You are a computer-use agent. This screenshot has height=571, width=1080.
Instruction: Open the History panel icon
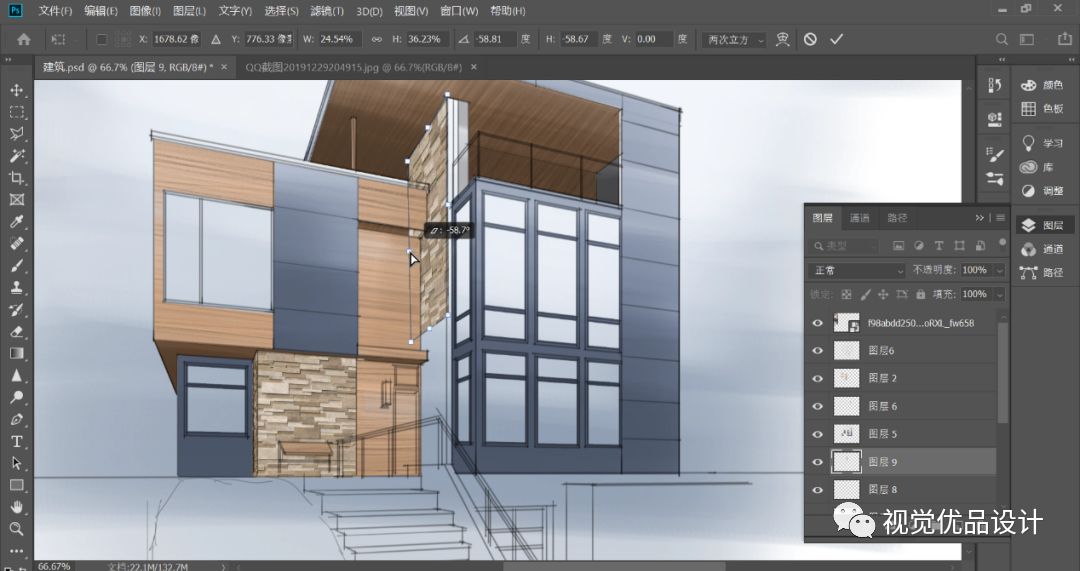(995, 85)
